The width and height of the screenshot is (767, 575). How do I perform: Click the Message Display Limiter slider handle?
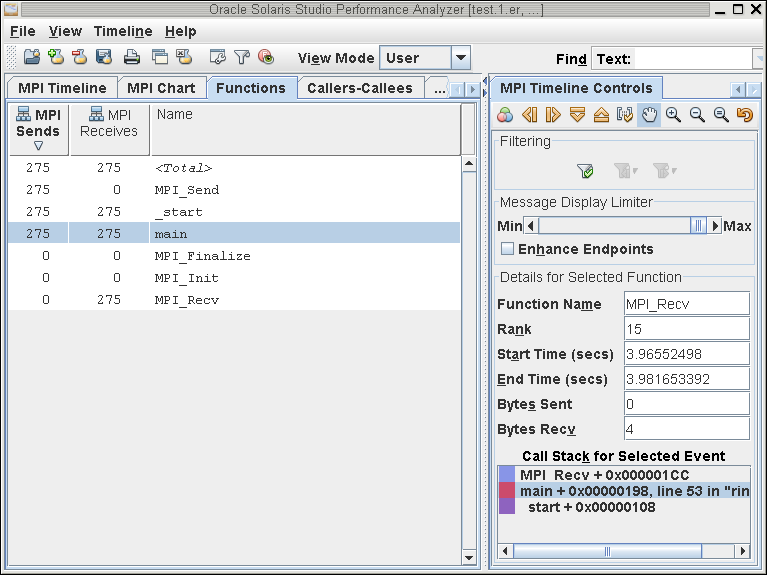click(698, 226)
